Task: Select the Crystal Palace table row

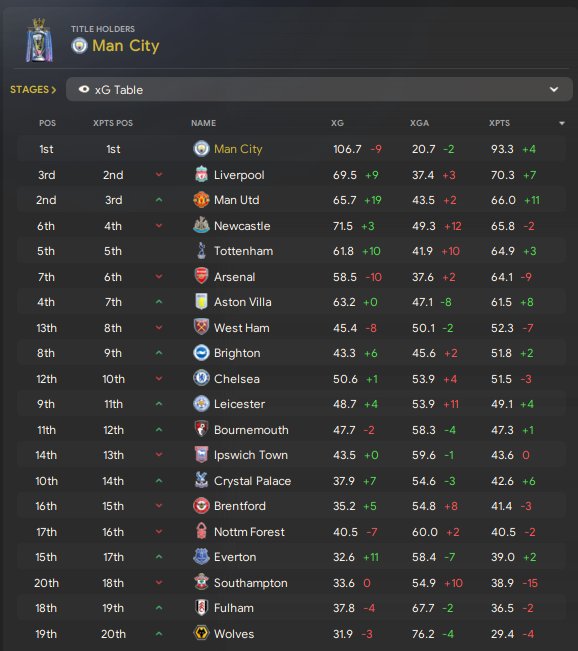Action: (x=291, y=481)
